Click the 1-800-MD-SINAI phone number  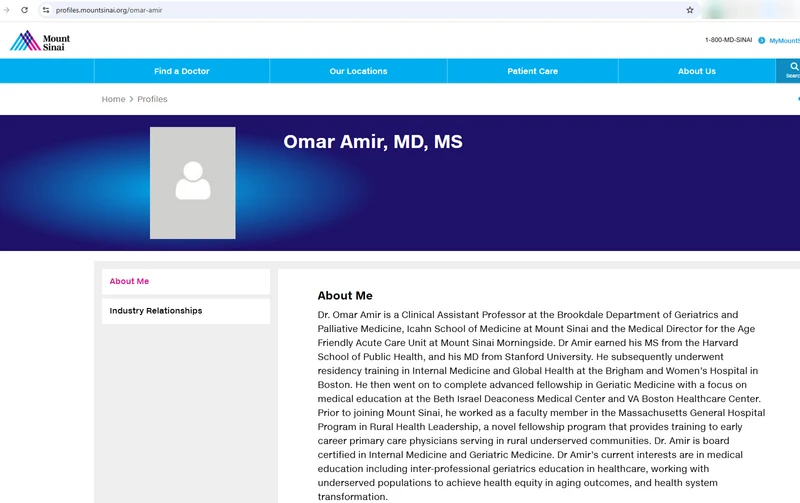728,40
